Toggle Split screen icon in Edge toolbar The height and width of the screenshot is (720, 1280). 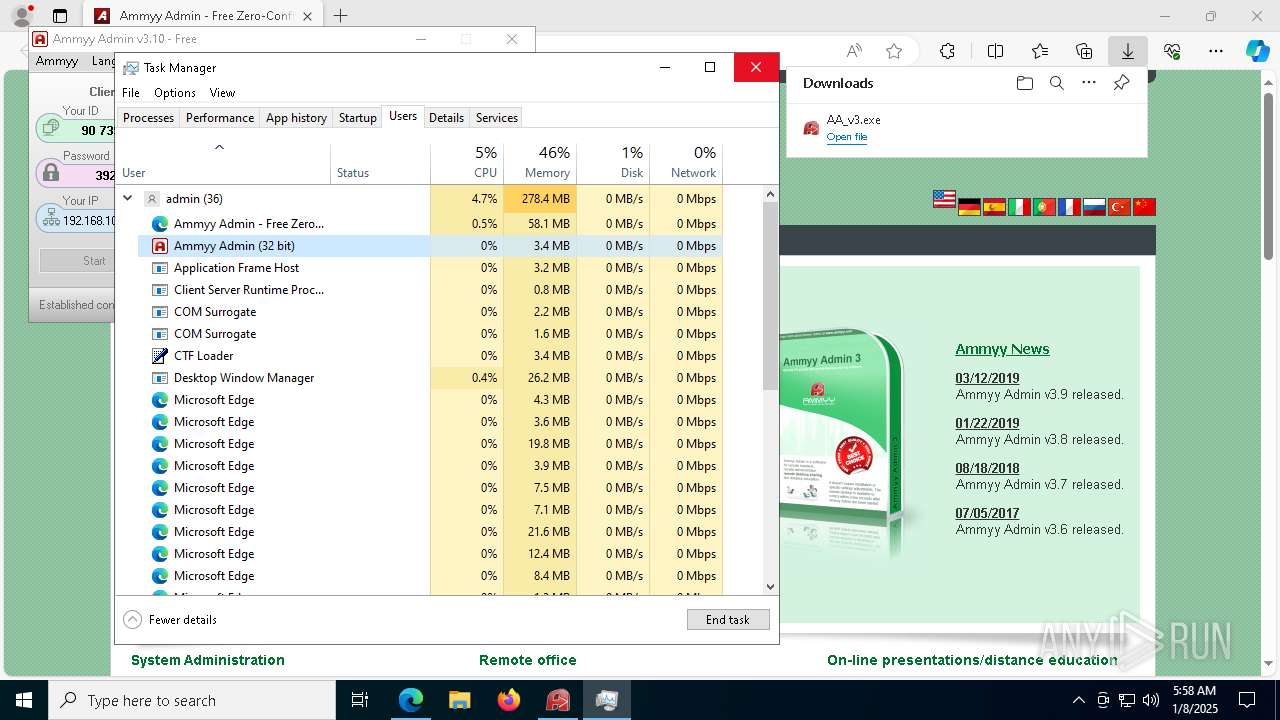tap(995, 51)
